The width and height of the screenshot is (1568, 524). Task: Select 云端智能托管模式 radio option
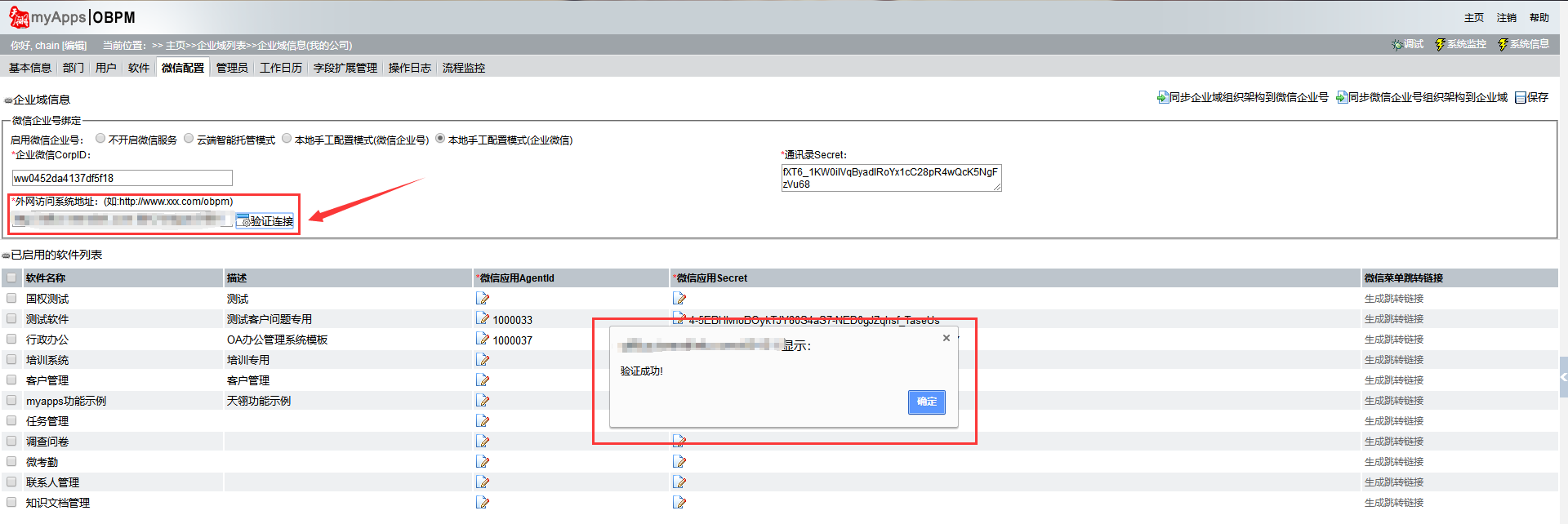point(189,139)
